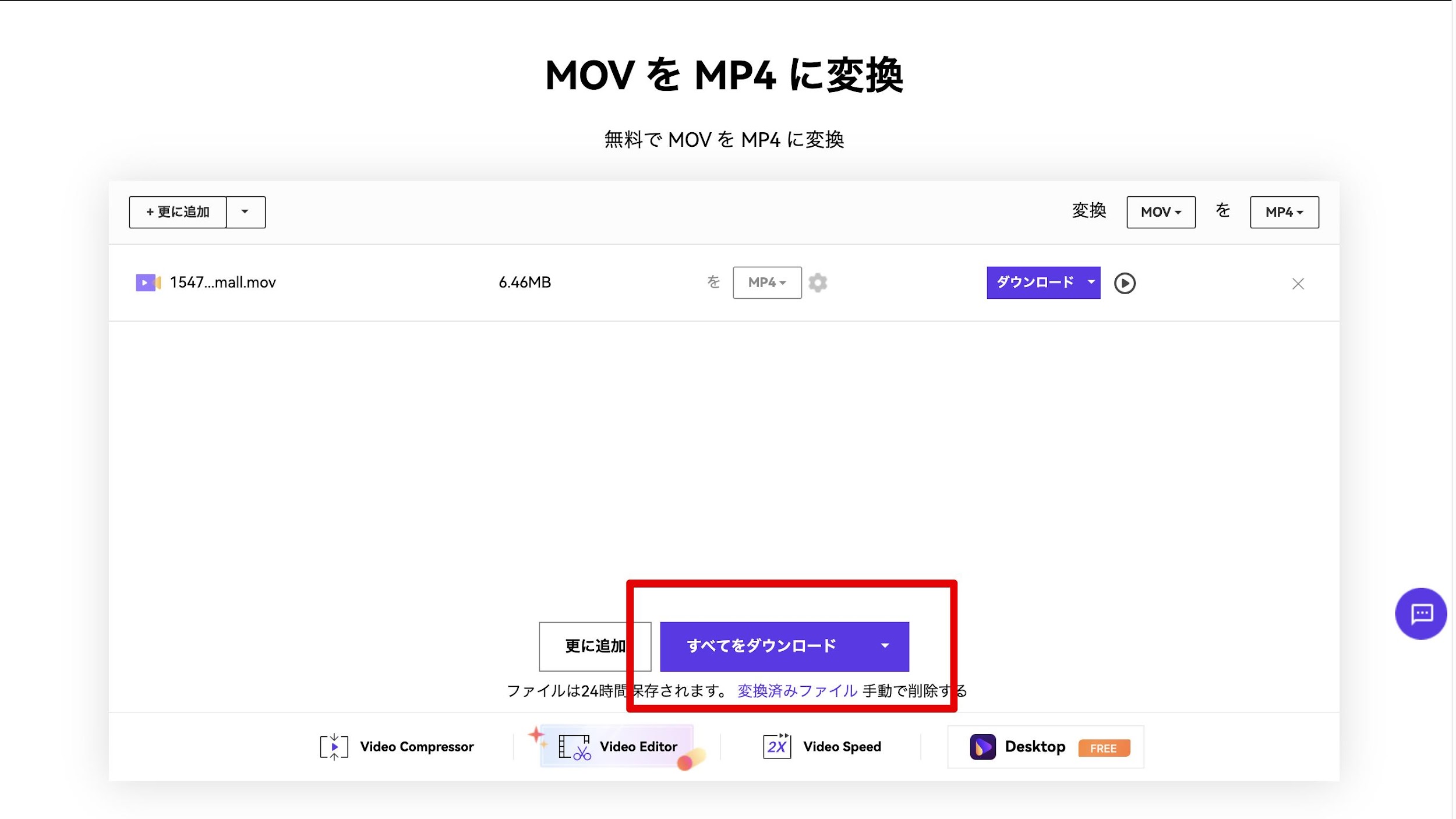Click the '+ 更に追加' button at top
The image size is (1456, 819).
pyautogui.click(x=178, y=212)
